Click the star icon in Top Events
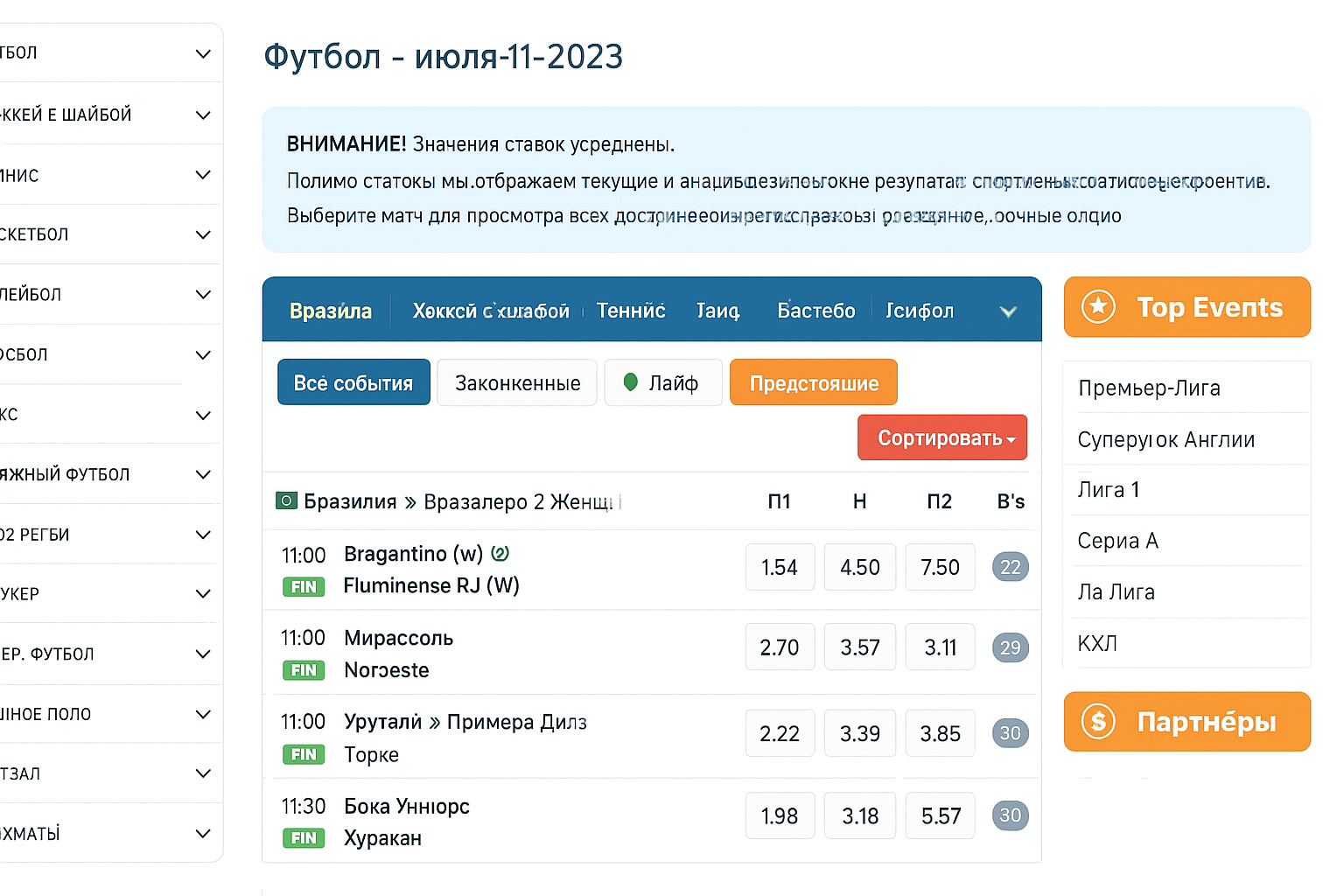The height and width of the screenshot is (896, 1344). tap(1098, 307)
